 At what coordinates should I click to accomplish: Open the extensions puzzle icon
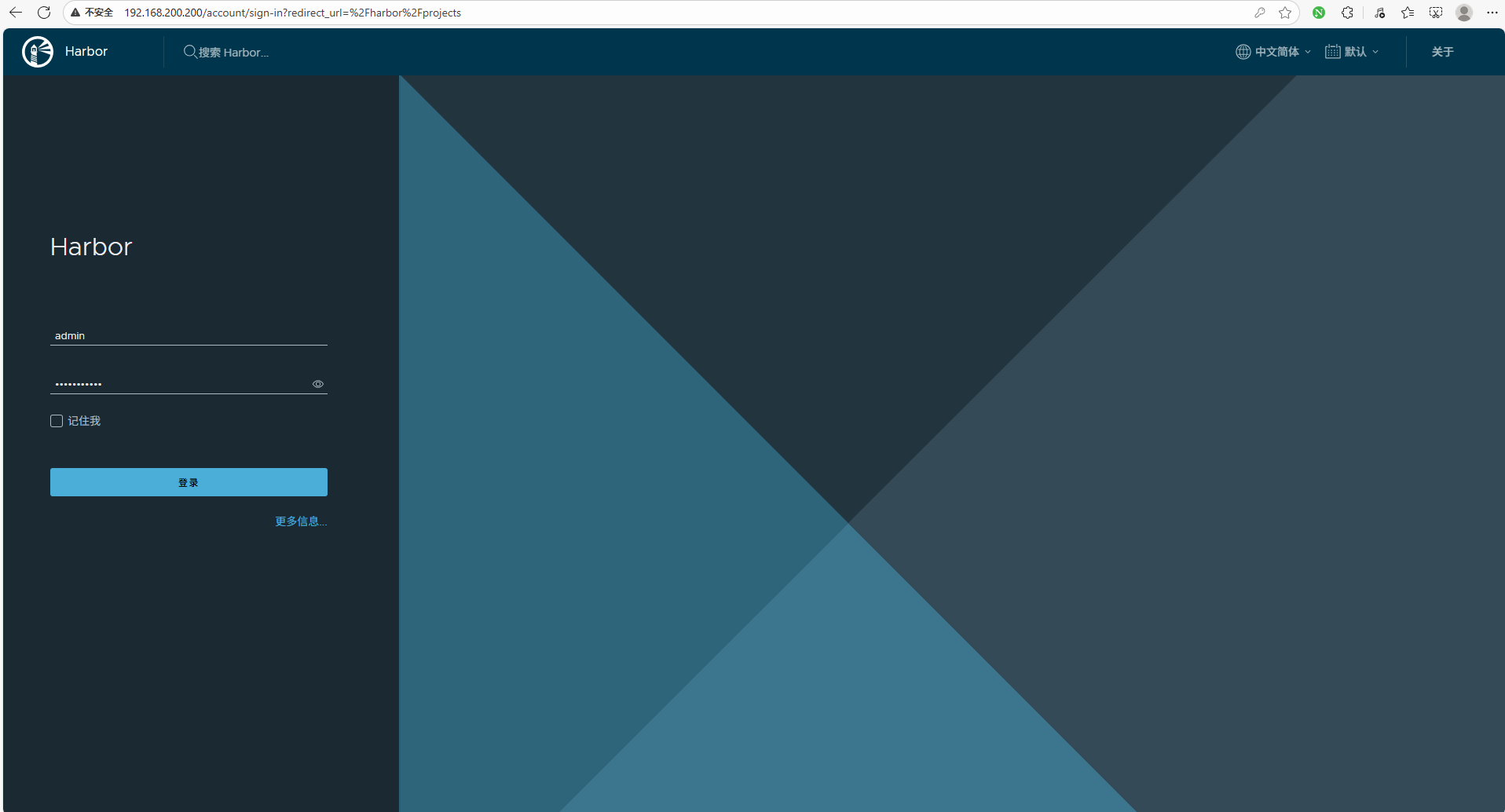[1347, 13]
